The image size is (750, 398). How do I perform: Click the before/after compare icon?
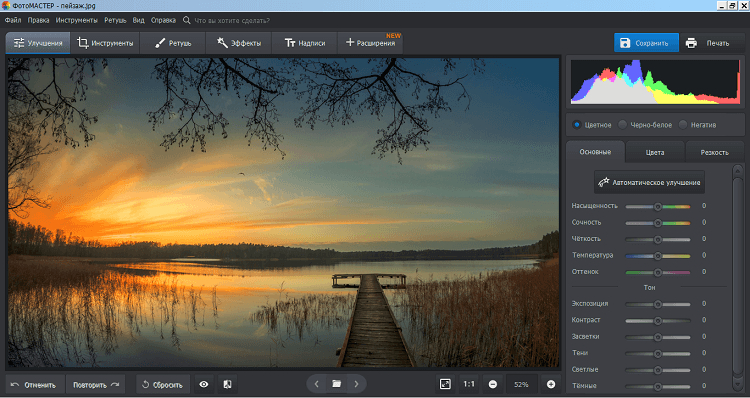[228, 384]
